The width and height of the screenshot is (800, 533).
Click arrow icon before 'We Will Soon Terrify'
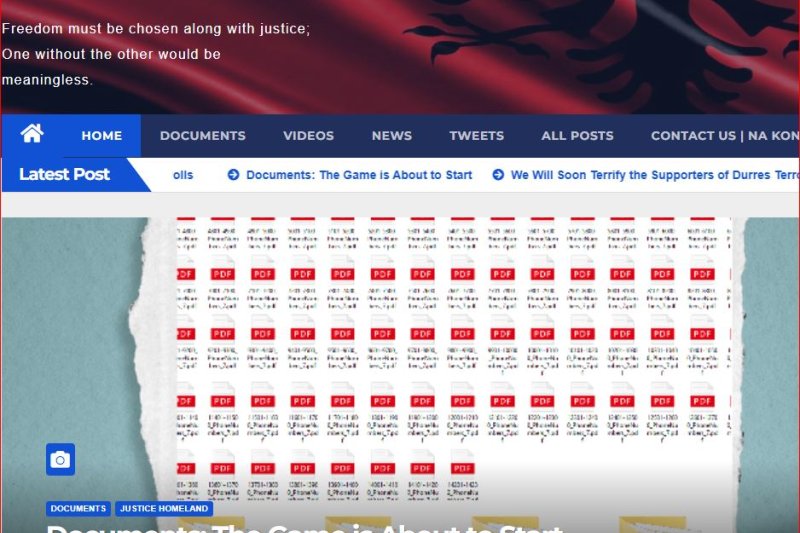pyautogui.click(x=498, y=175)
